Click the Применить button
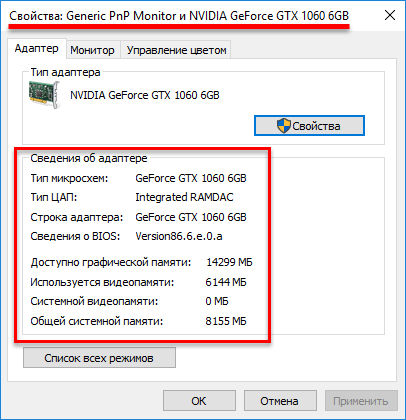 click(361, 401)
